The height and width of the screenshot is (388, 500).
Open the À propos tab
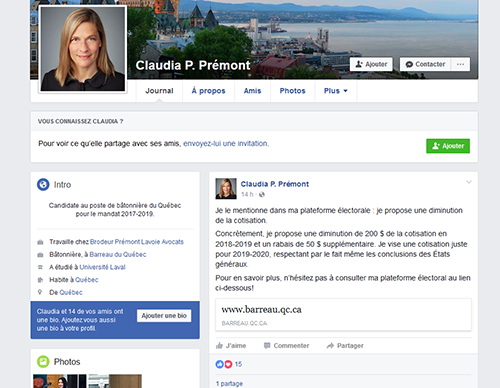tap(208, 91)
